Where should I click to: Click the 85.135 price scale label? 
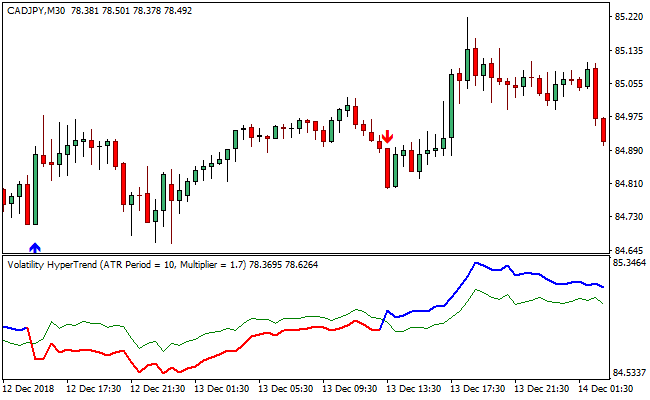(x=629, y=51)
